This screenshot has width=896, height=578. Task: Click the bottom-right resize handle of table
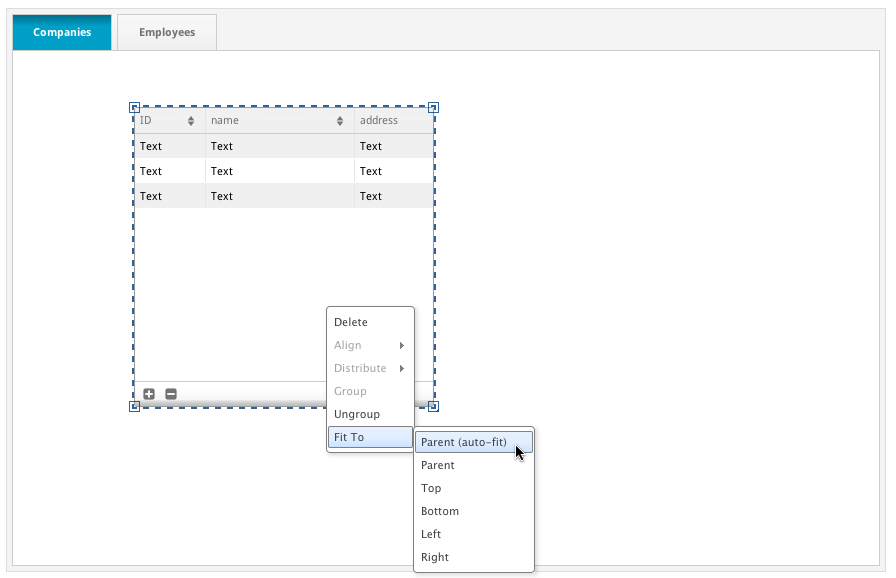[x=433, y=406]
